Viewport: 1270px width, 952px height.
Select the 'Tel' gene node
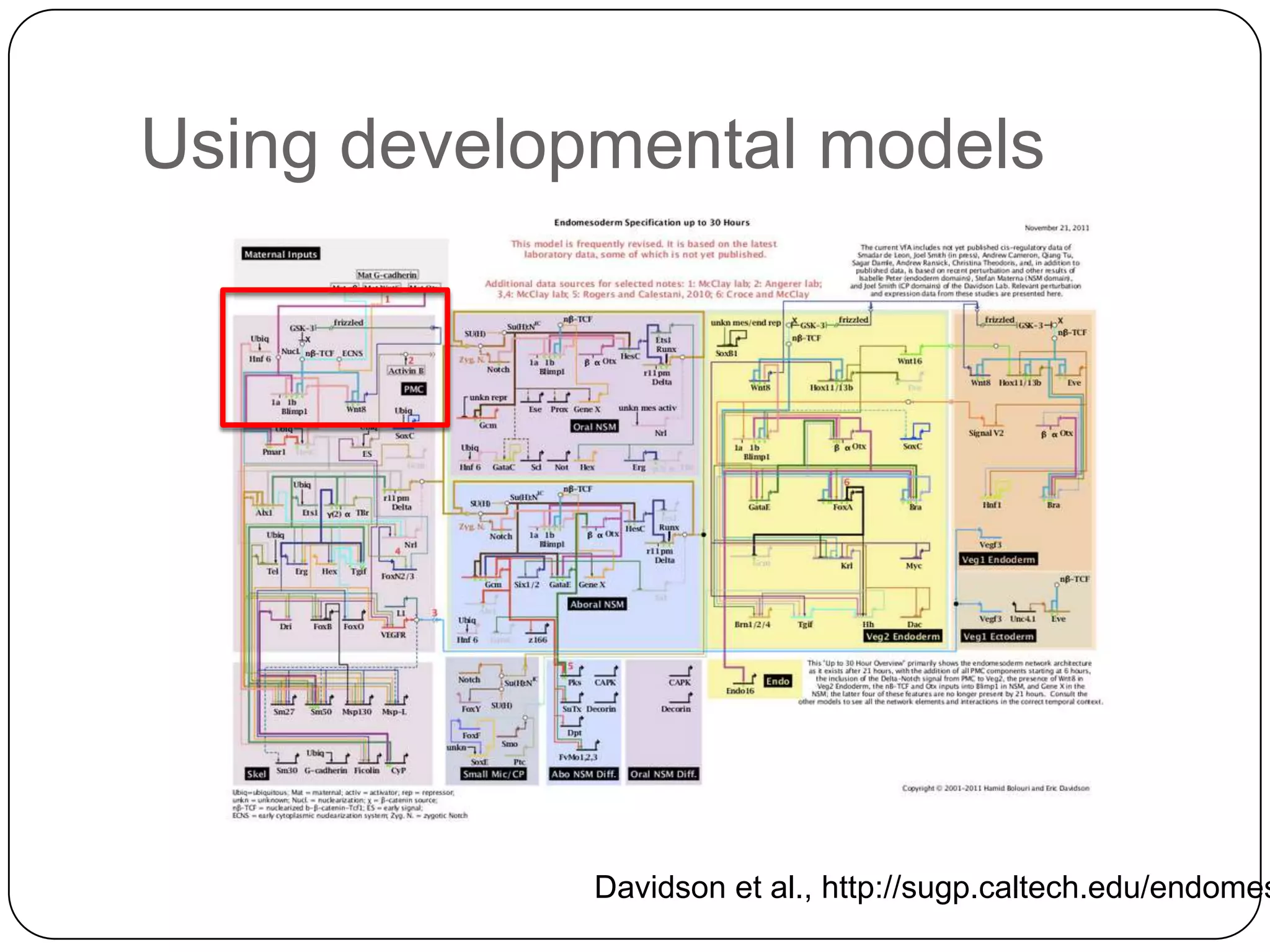272,571
